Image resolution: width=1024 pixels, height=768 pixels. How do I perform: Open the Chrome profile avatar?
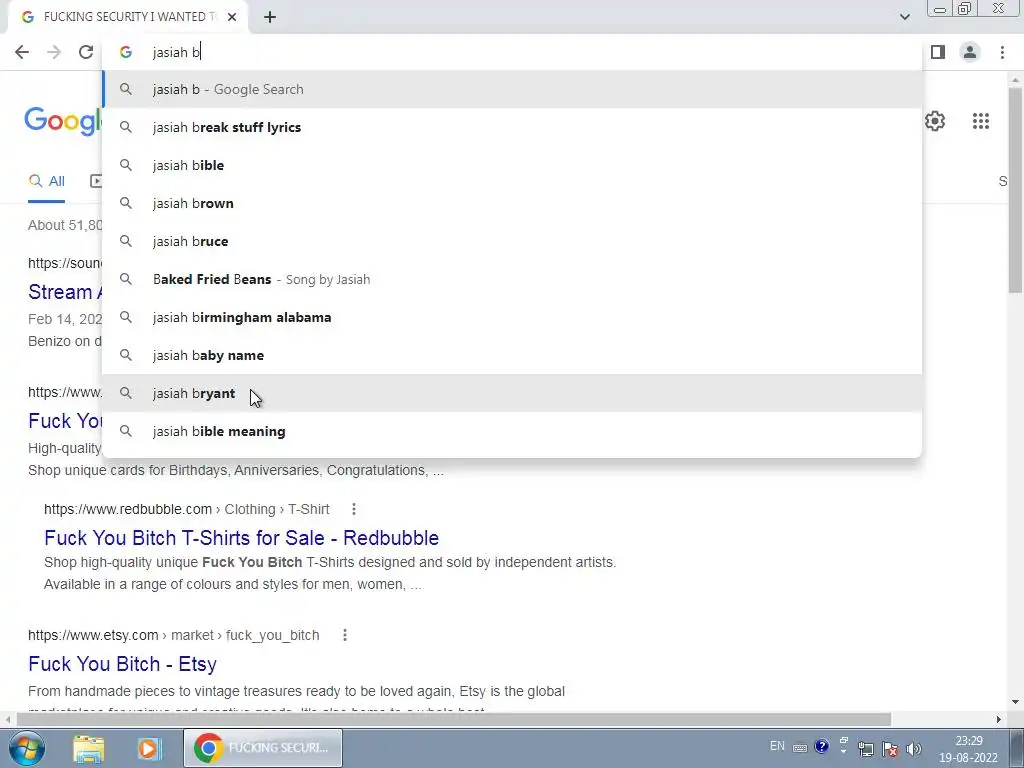970,52
